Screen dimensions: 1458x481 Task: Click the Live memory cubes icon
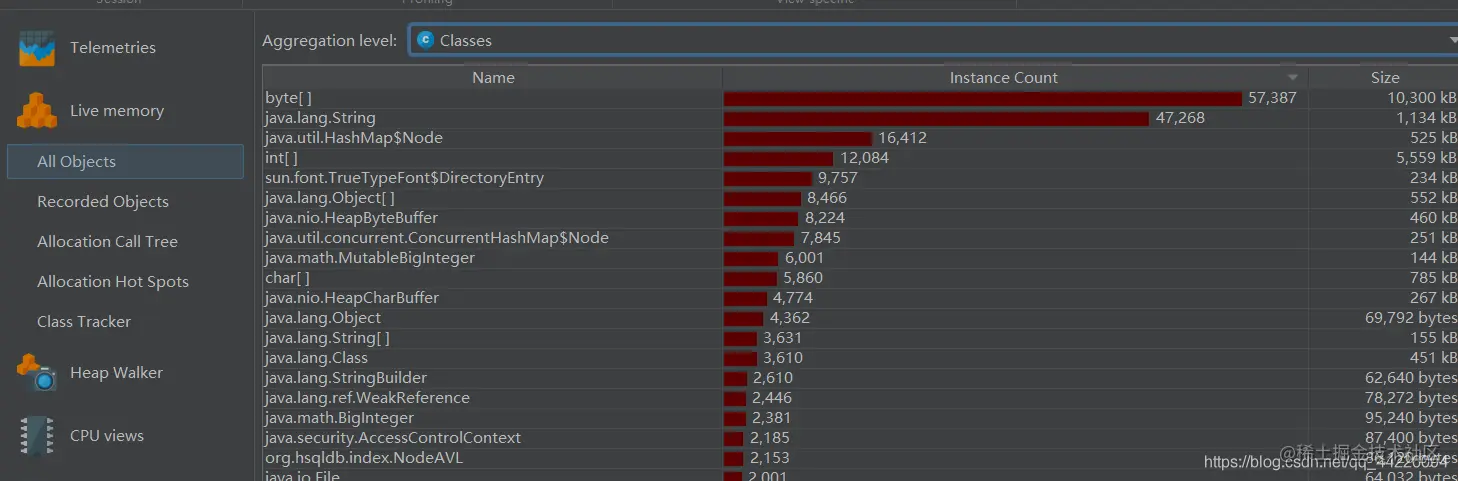tap(37, 111)
